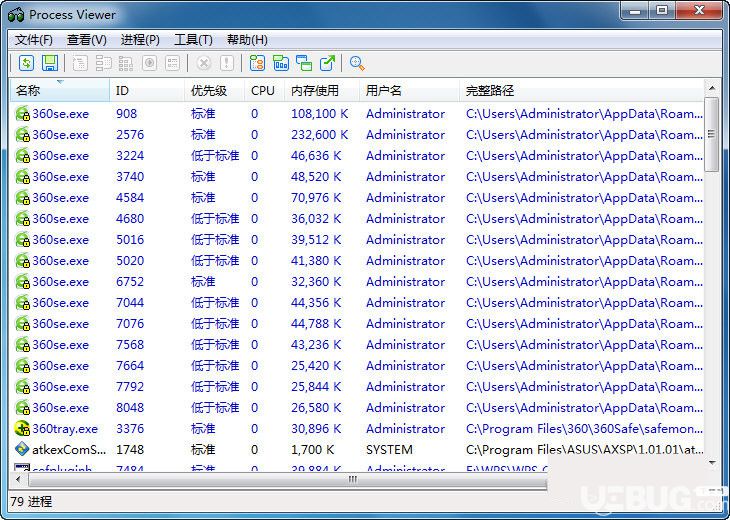Screen dimensions: 730x520
Task: Click the green Refresh toolbar icon
Action: click(27, 63)
